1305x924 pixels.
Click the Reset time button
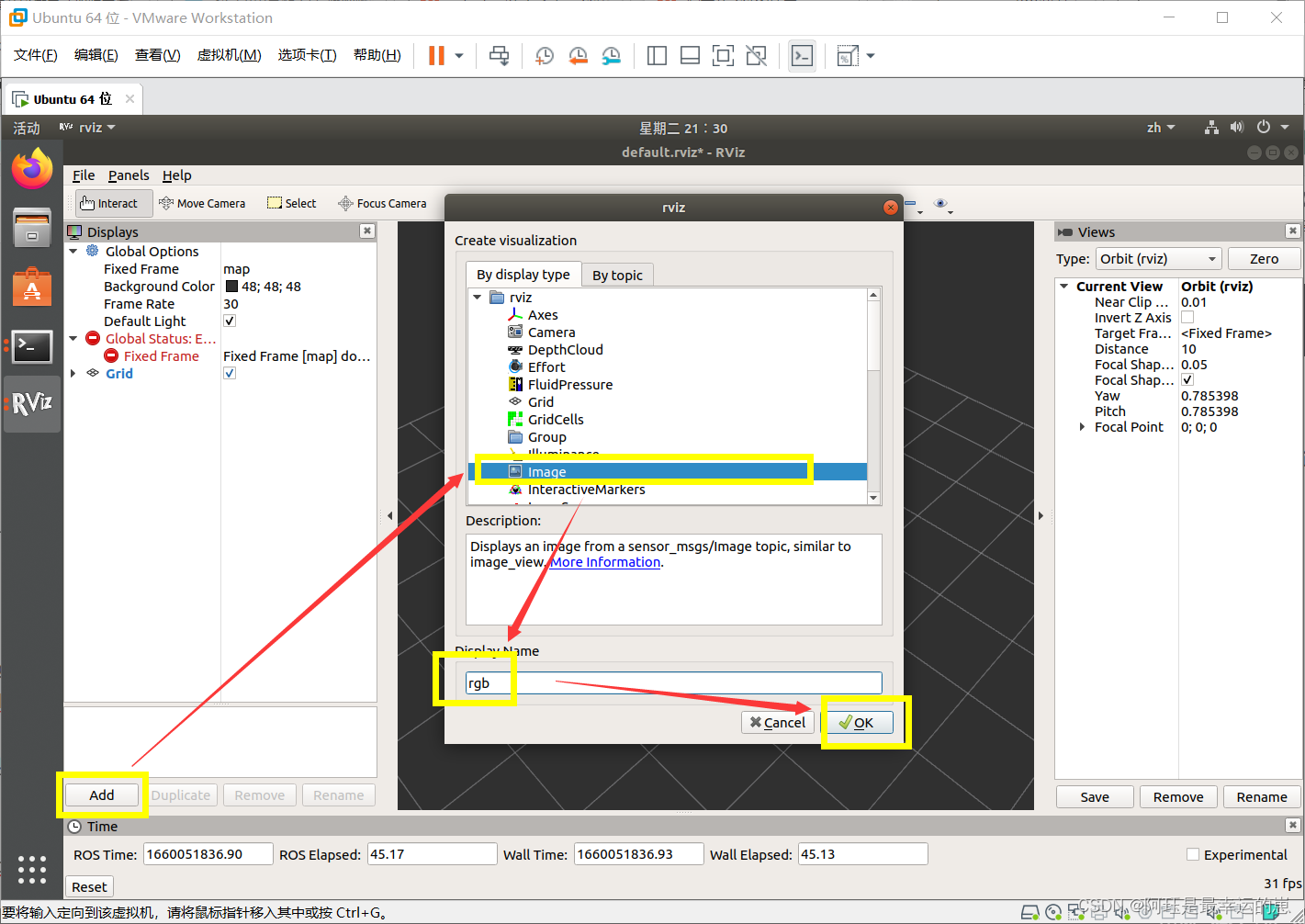[x=89, y=886]
